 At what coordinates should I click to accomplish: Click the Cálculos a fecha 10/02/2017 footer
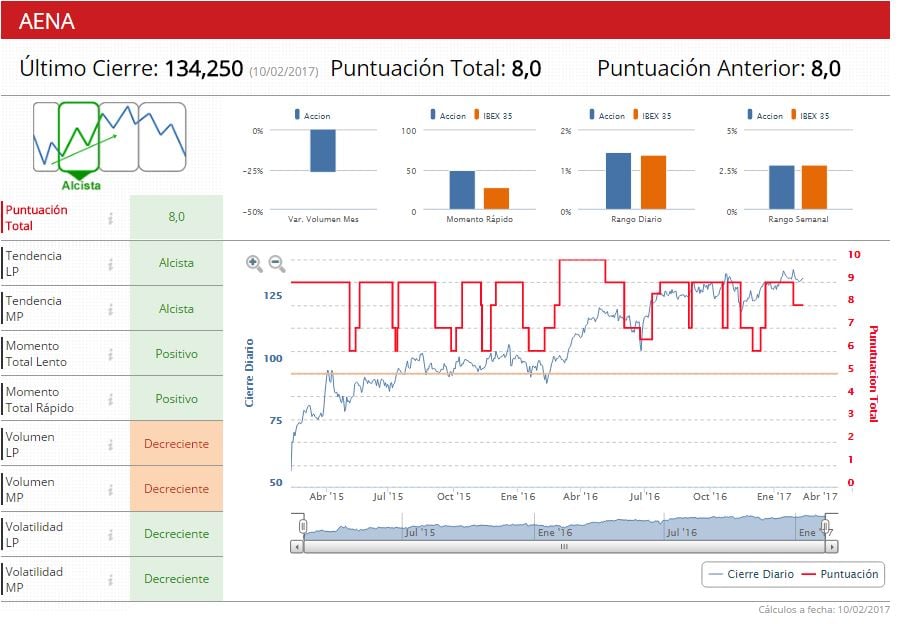click(824, 610)
